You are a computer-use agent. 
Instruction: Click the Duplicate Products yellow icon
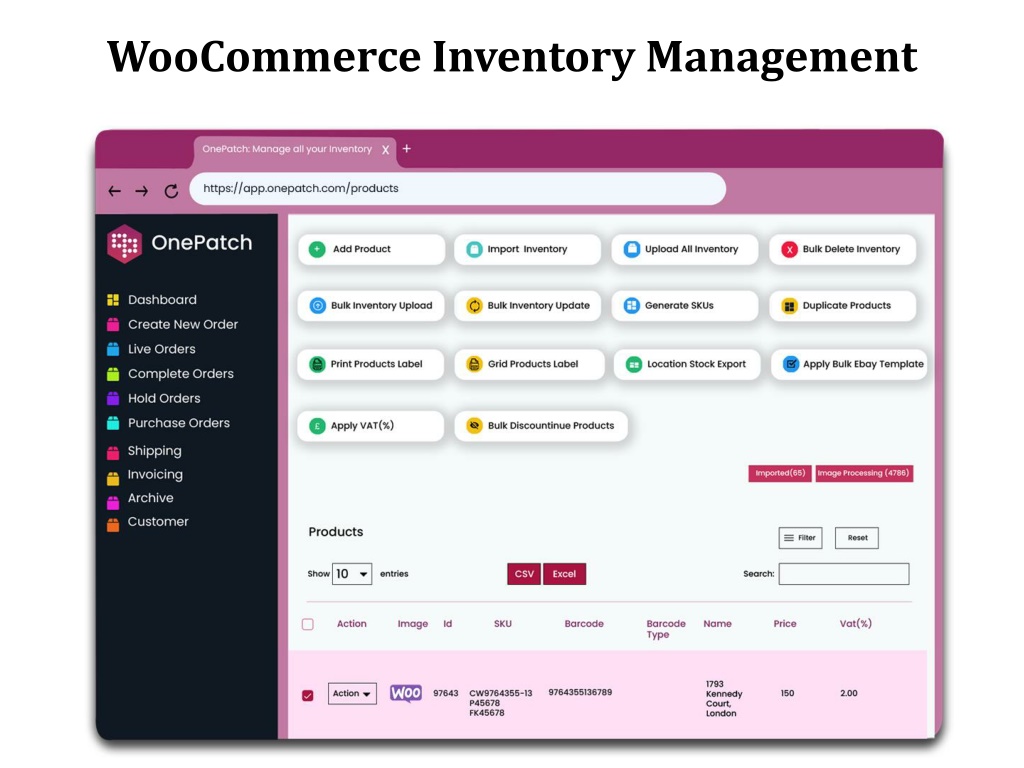789,306
